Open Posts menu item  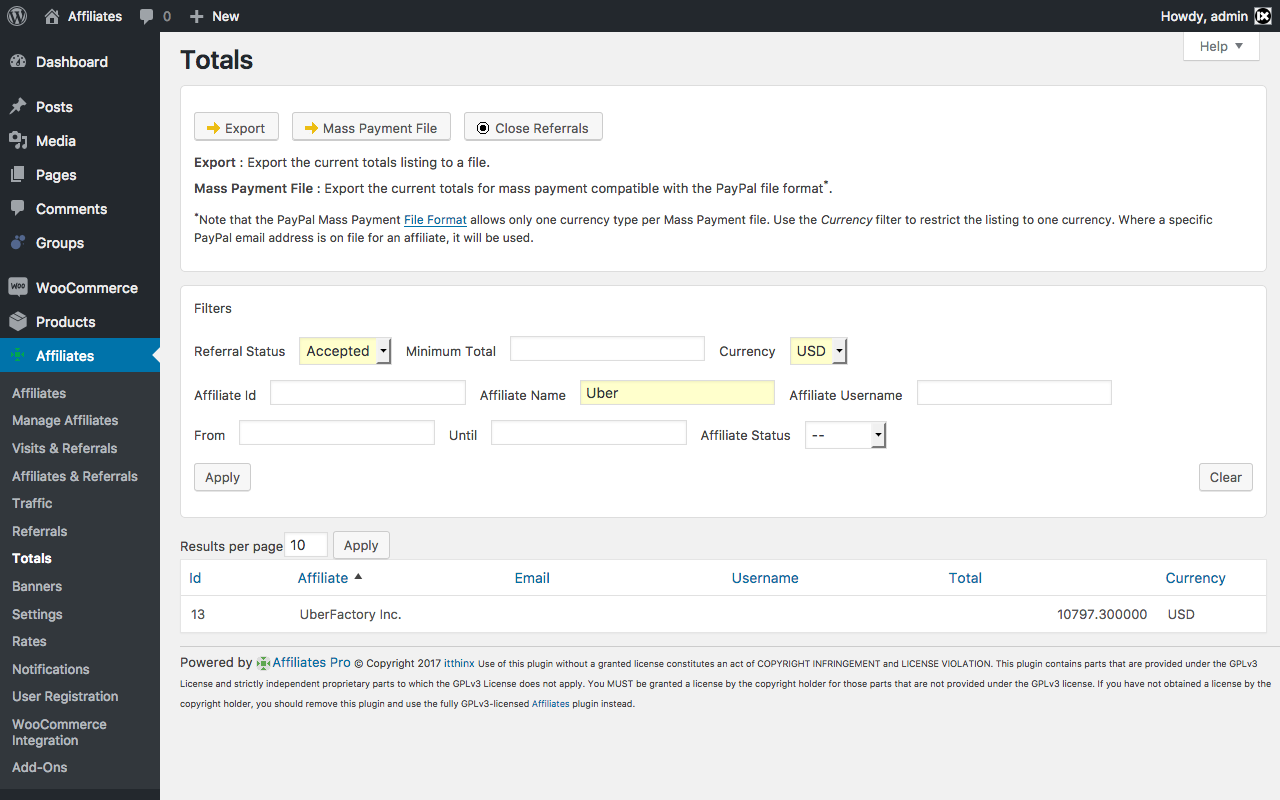click(x=80, y=107)
